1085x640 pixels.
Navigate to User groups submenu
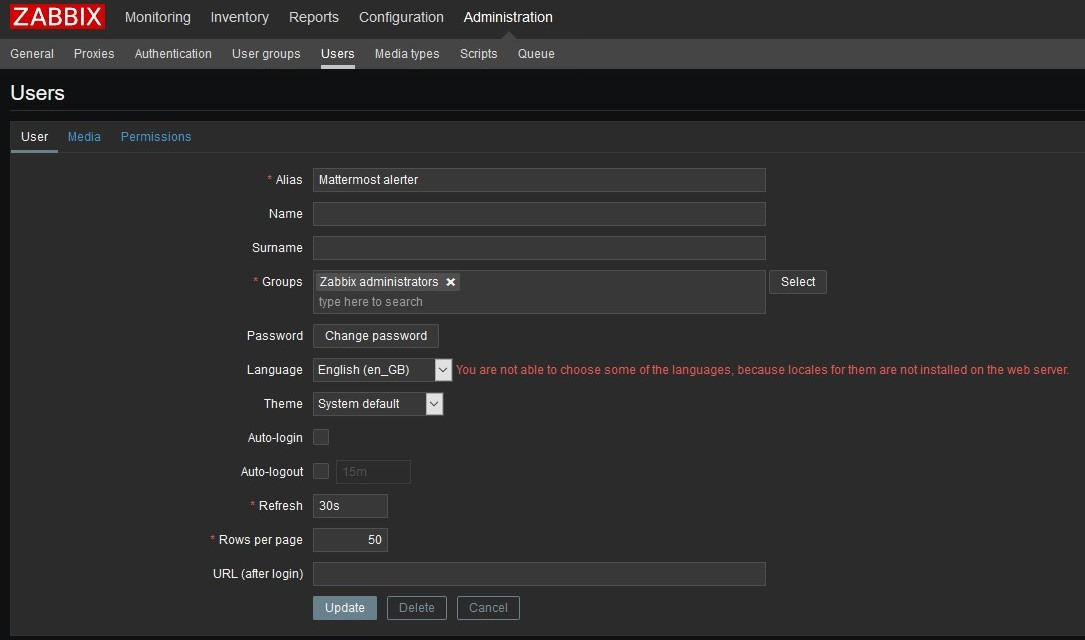click(266, 54)
